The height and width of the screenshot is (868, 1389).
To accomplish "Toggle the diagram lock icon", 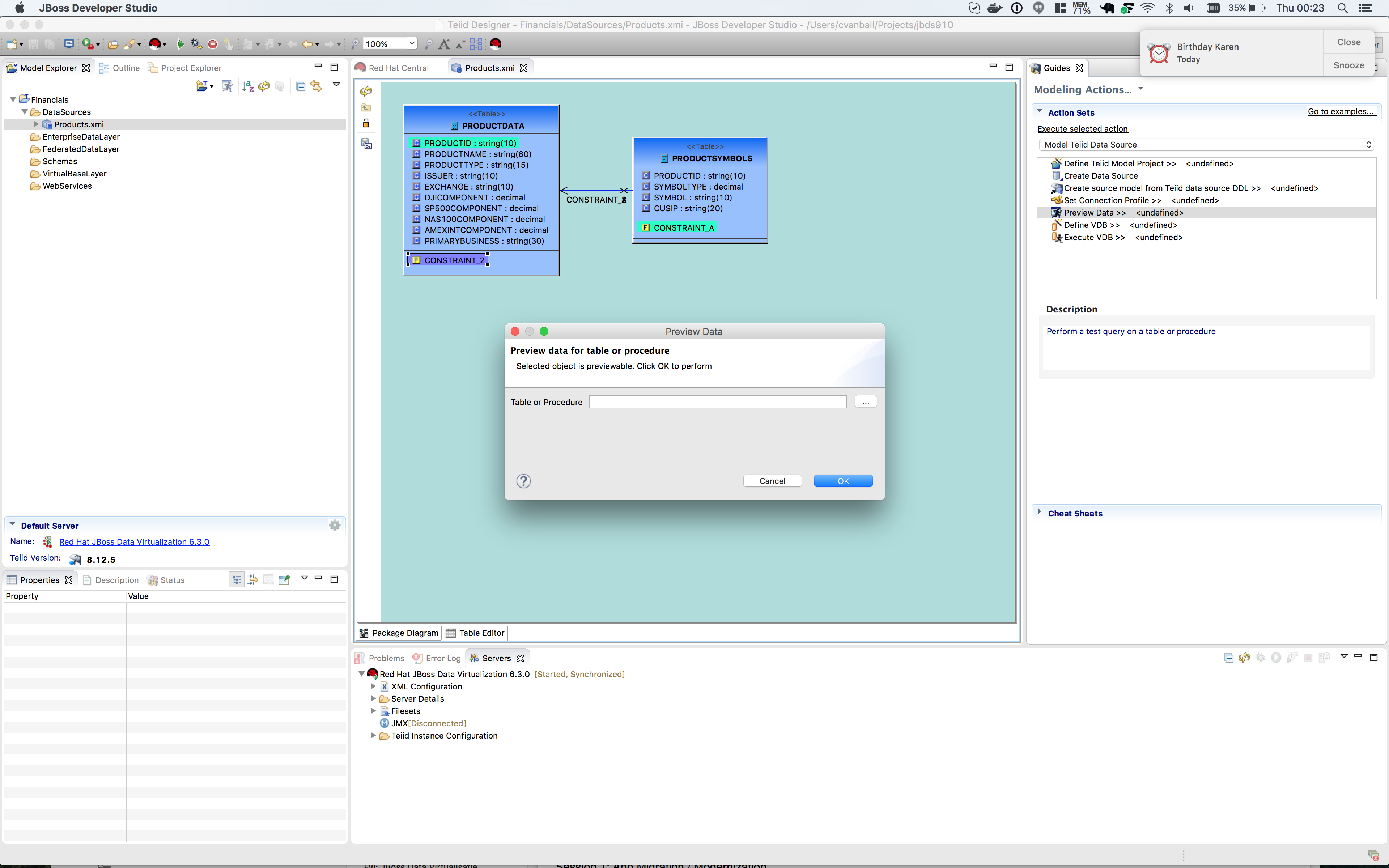I will coord(366,123).
